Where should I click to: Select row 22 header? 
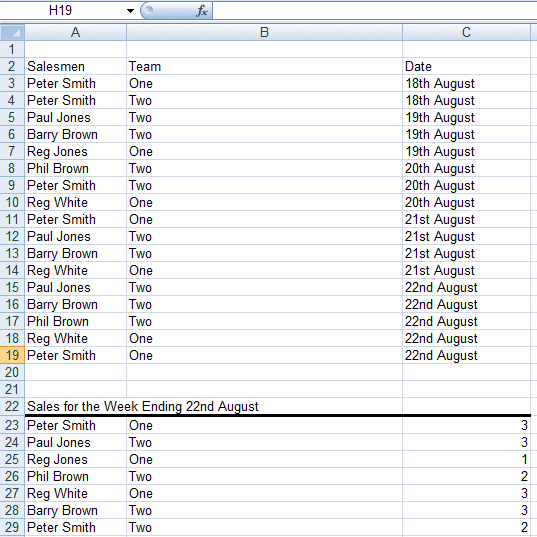coord(12,406)
